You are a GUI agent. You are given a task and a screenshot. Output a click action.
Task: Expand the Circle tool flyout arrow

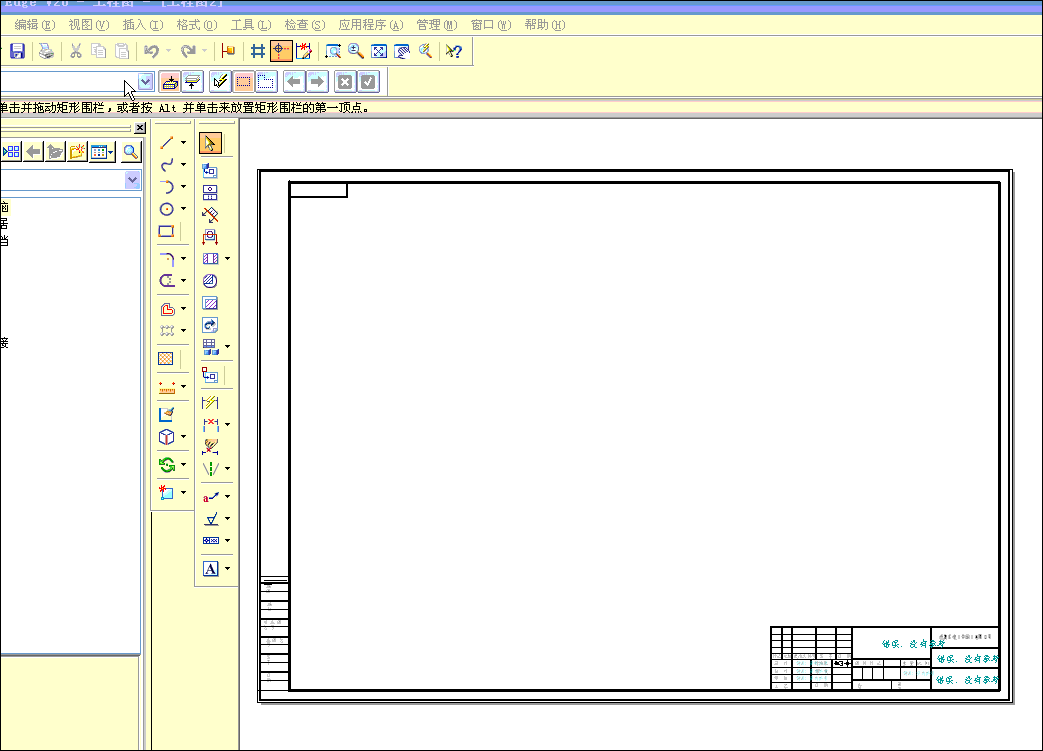[184, 209]
